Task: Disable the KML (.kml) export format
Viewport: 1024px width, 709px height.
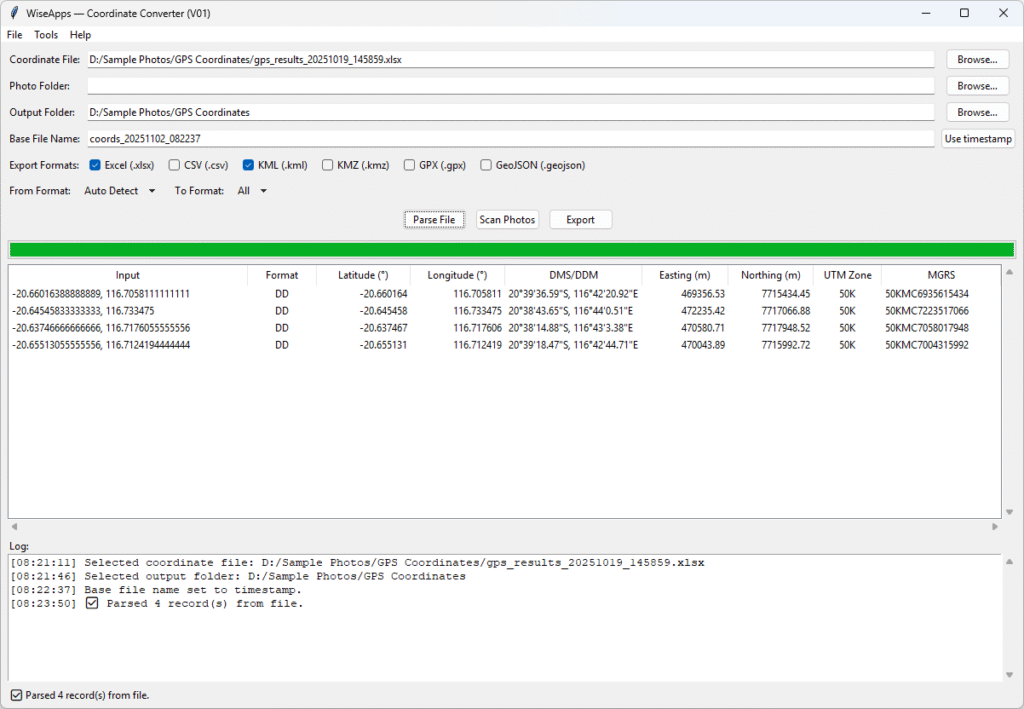Action: click(248, 165)
